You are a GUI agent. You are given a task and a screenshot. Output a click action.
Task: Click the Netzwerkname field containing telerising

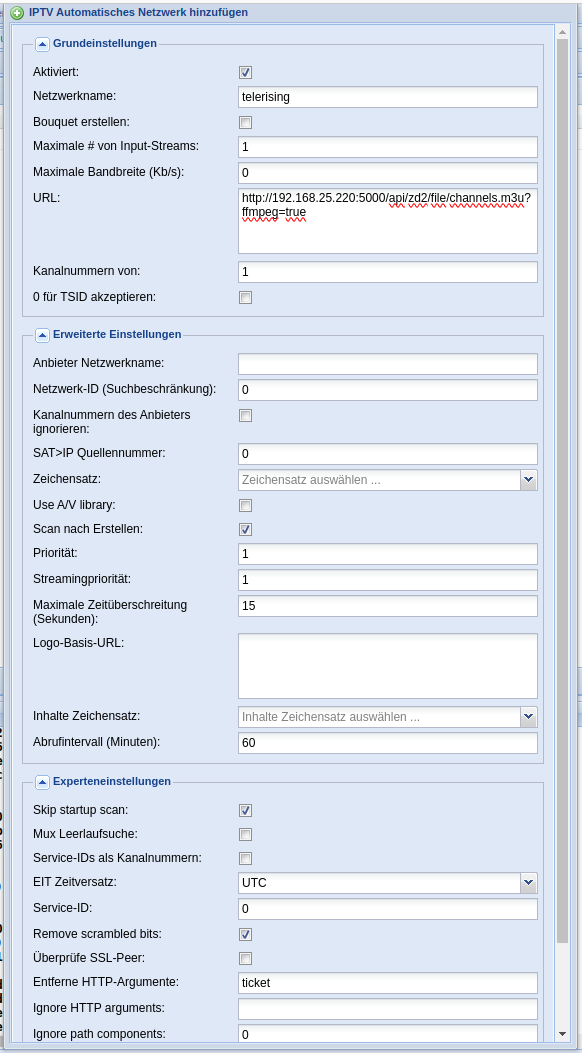point(388,97)
